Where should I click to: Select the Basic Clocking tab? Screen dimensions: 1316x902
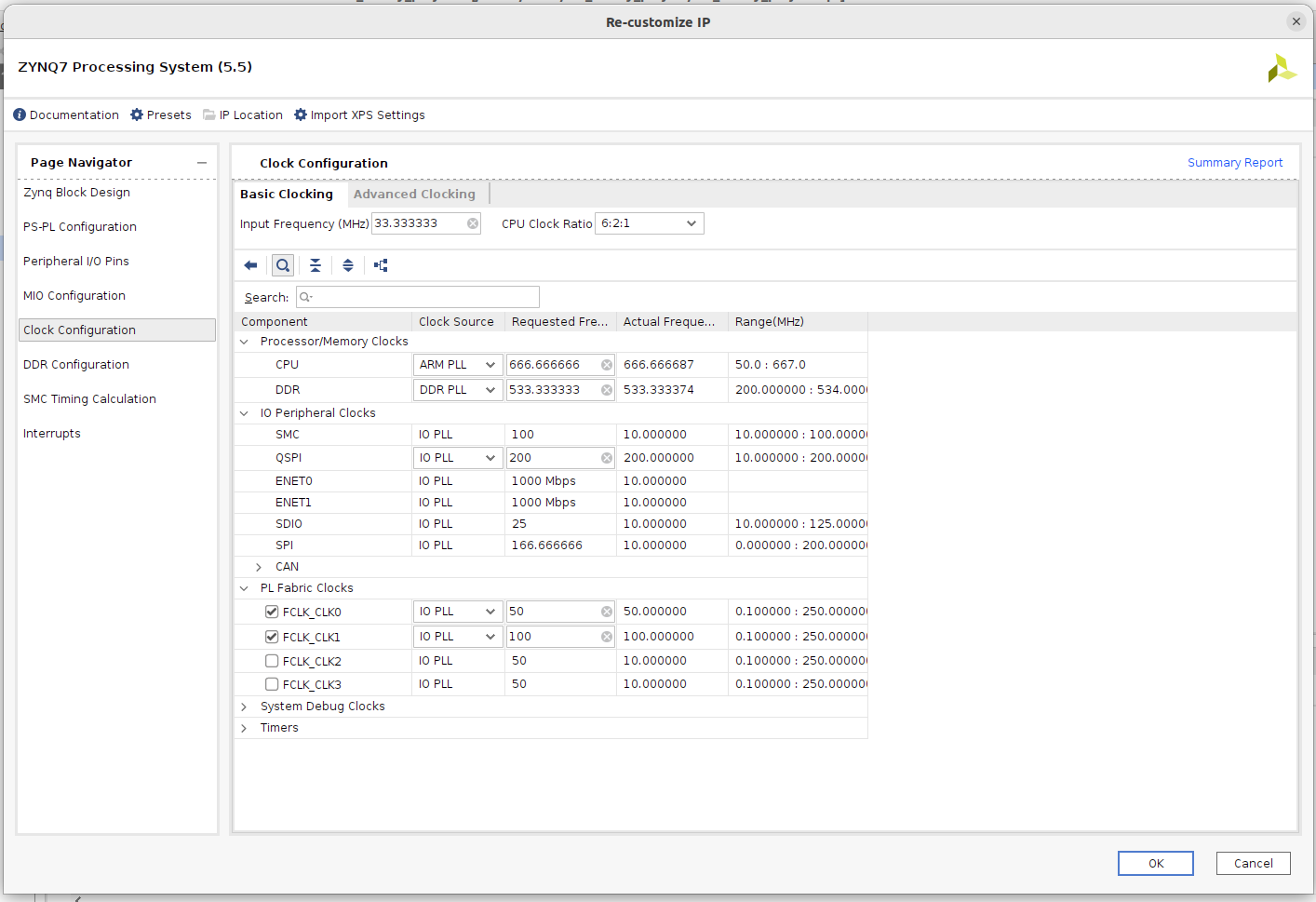[287, 194]
